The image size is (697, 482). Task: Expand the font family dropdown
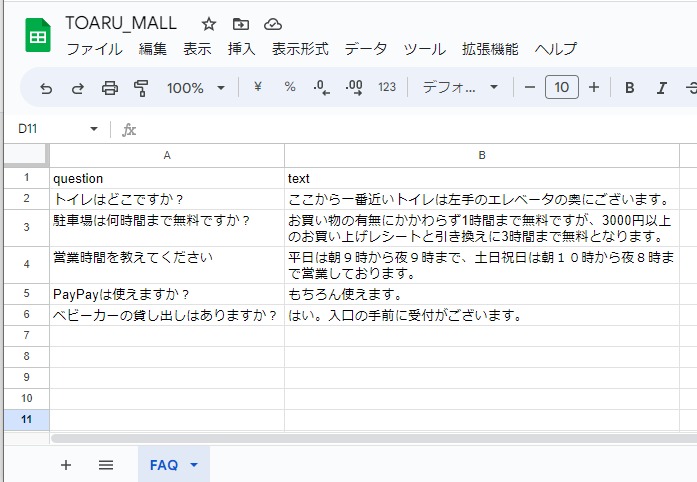[x=460, y=88]
